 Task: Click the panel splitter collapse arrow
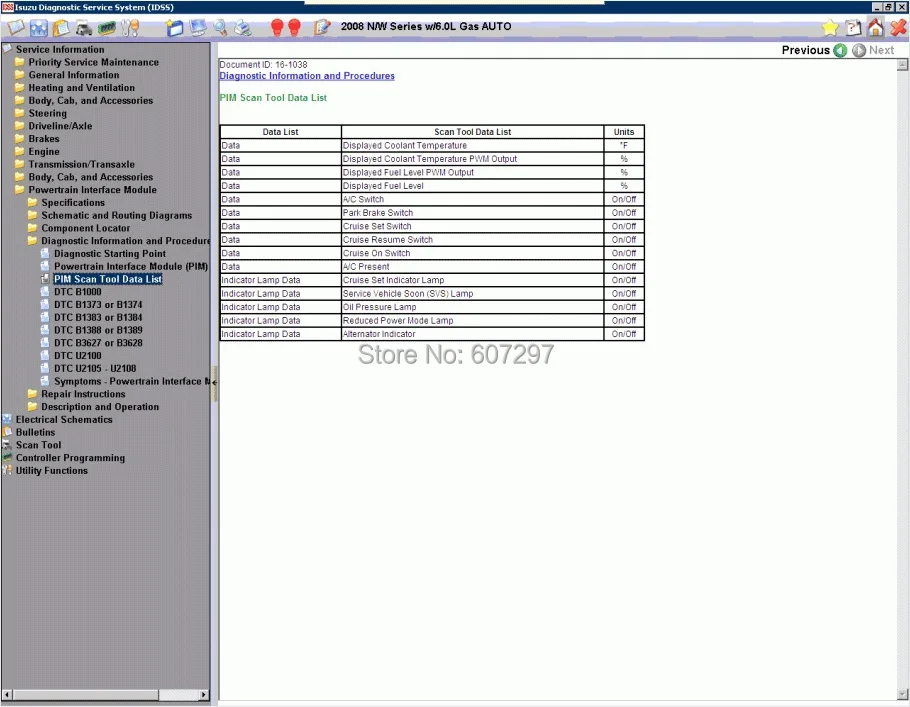pyautogui.click(x=215, y=383)
